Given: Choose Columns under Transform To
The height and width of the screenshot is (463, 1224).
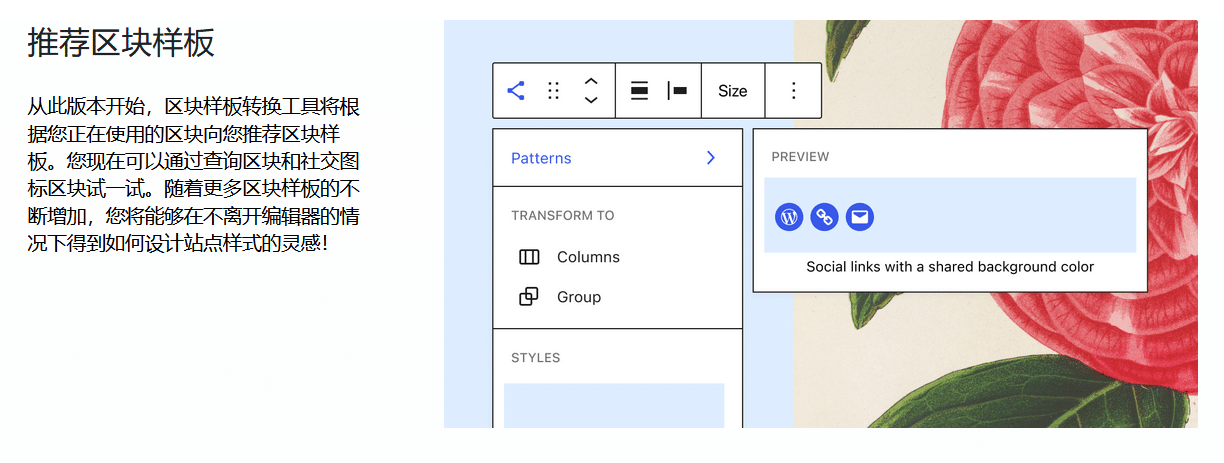Looking at the screenshot, I should (588, 257).
